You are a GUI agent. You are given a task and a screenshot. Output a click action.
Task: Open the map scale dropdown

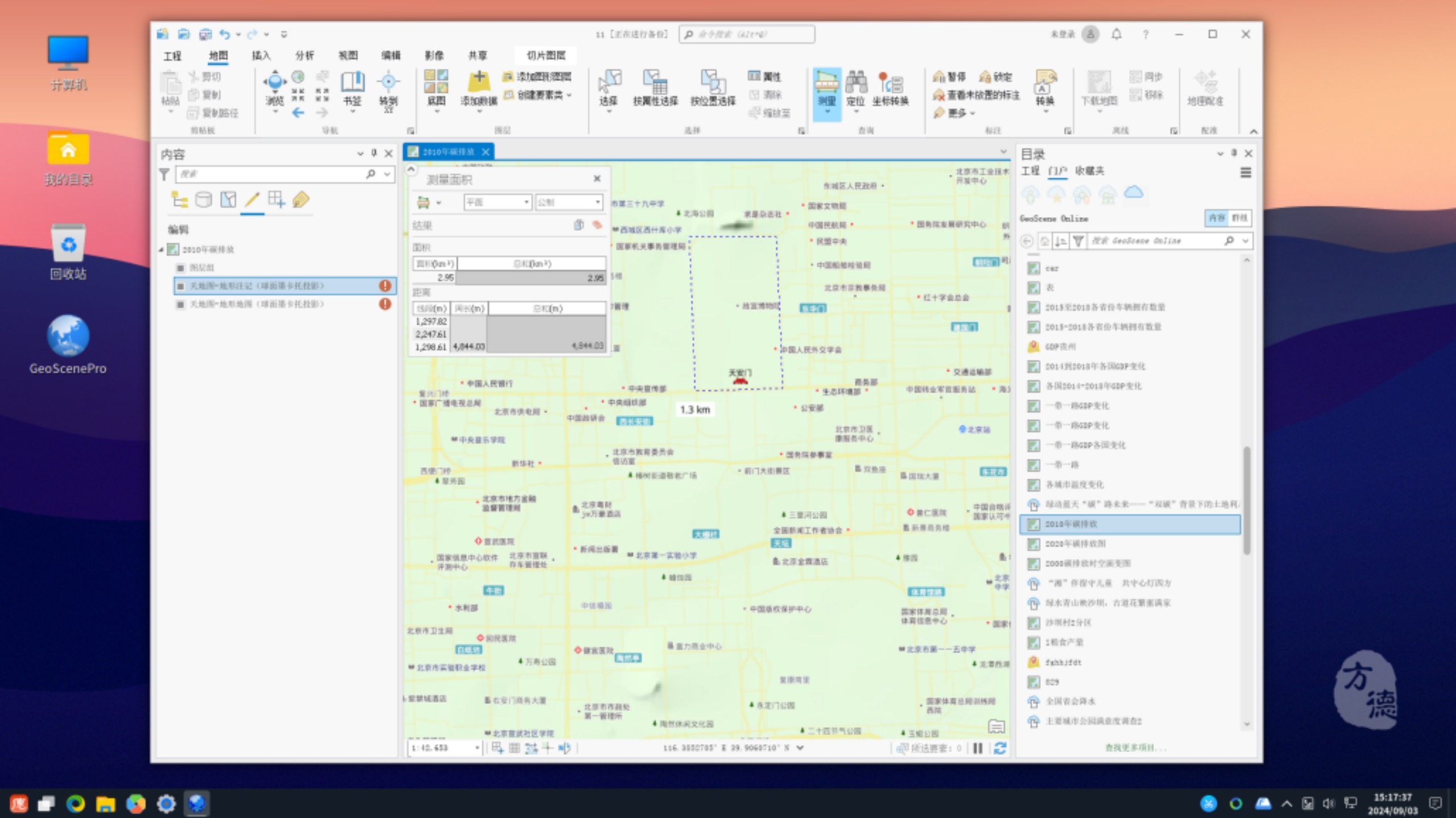pos(477,748)
